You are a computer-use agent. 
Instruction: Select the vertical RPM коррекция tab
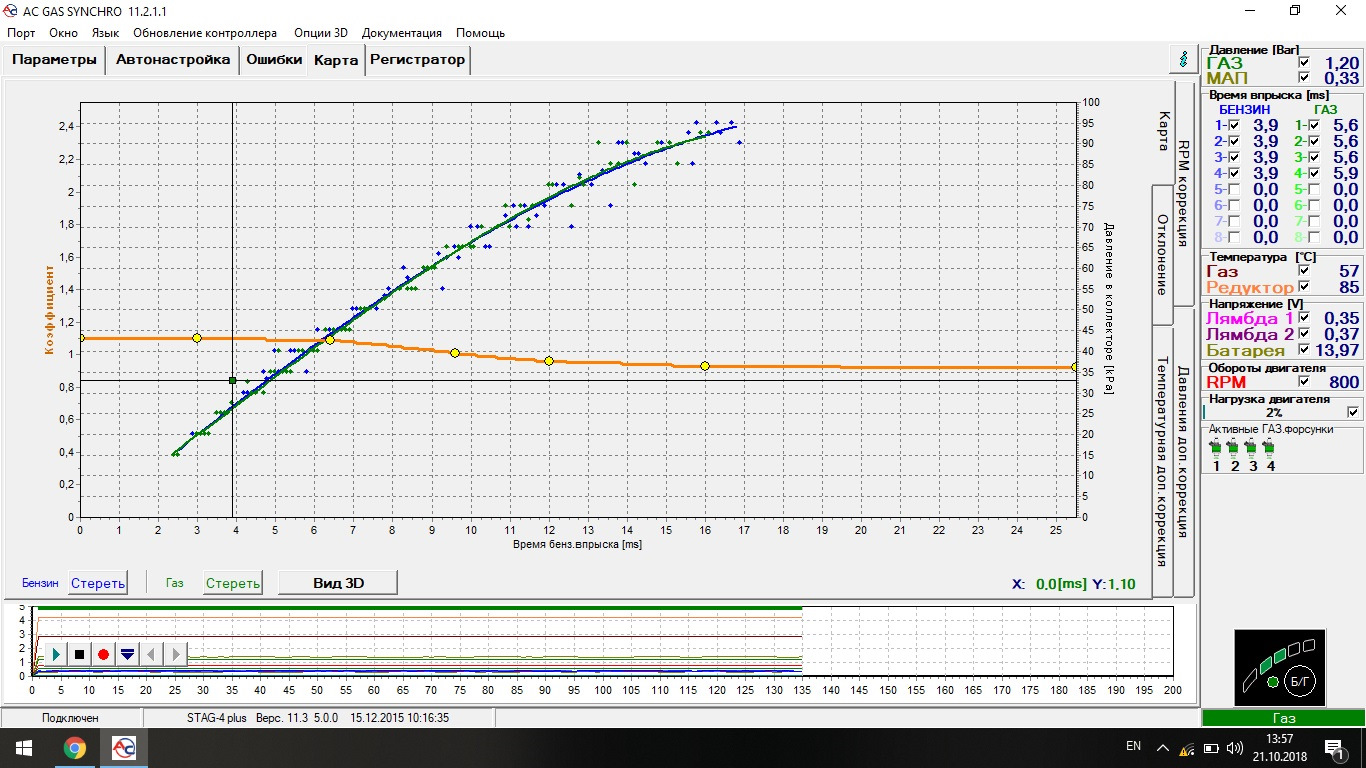[x=1183, y=193]
